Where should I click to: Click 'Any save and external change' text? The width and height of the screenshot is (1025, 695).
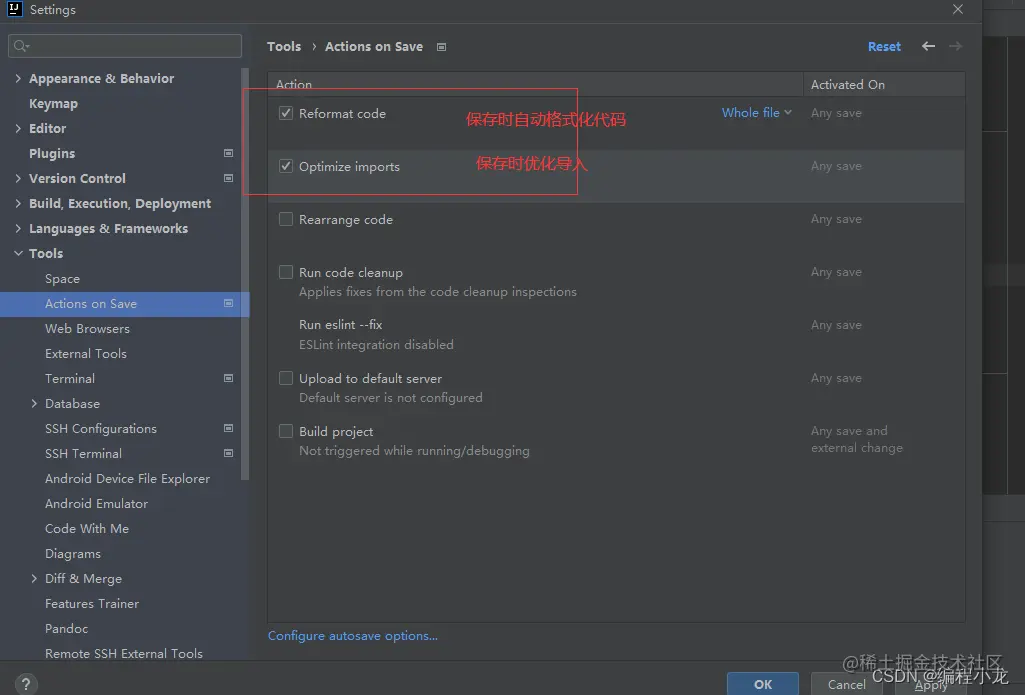tap(856, 439)
